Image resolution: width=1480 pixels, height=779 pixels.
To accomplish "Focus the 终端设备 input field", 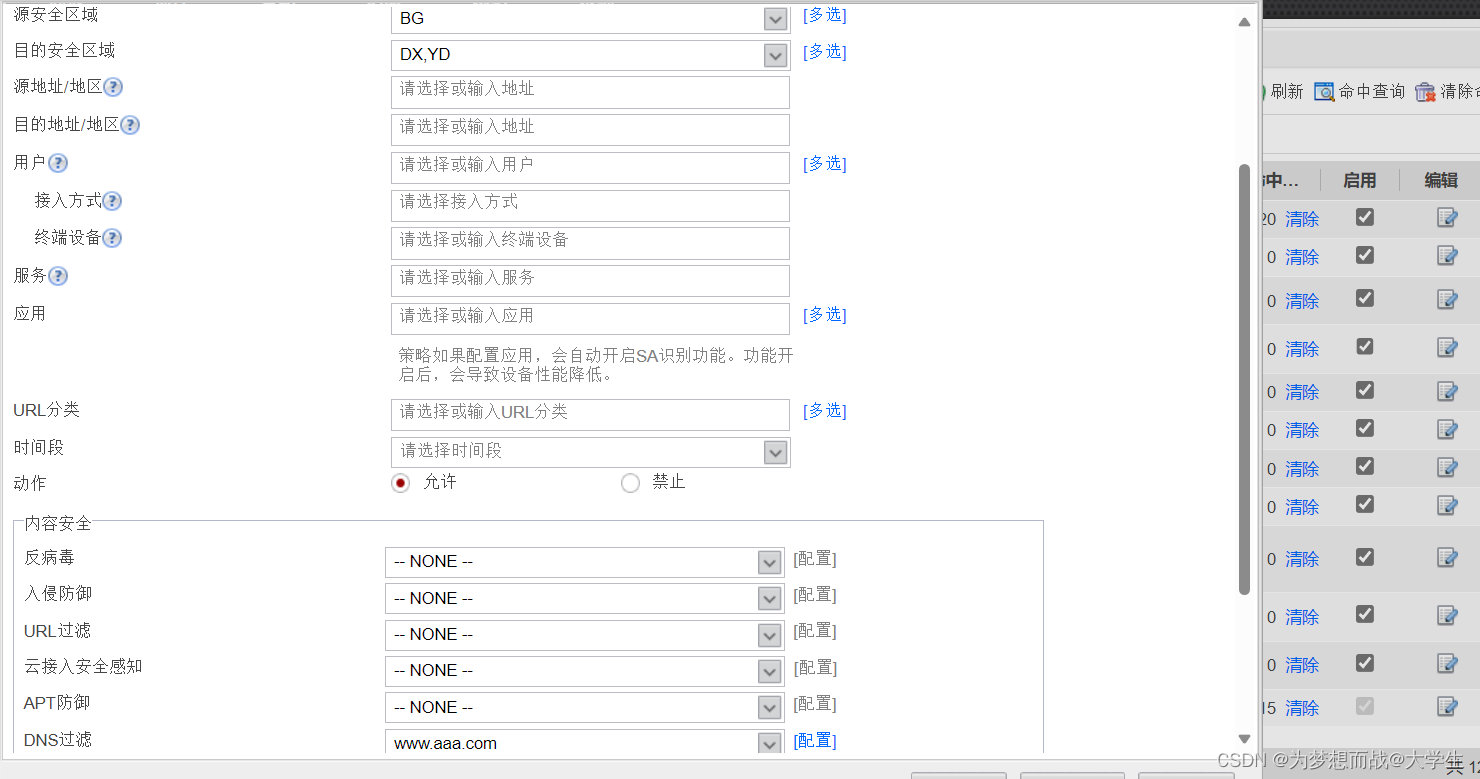I will 590,243.
